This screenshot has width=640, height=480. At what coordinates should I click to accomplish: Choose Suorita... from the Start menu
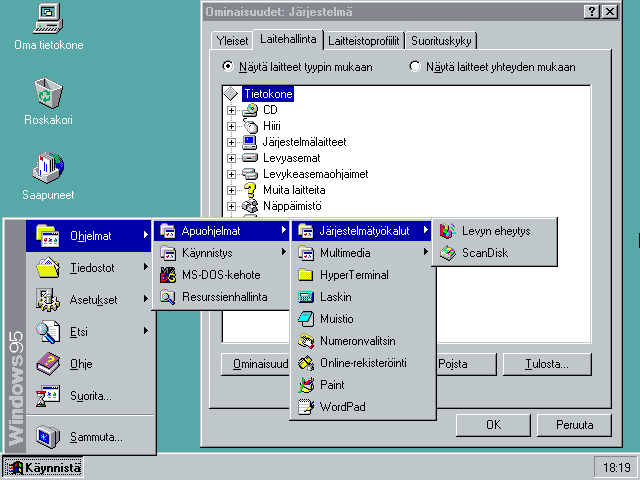[x=89, y=396]
